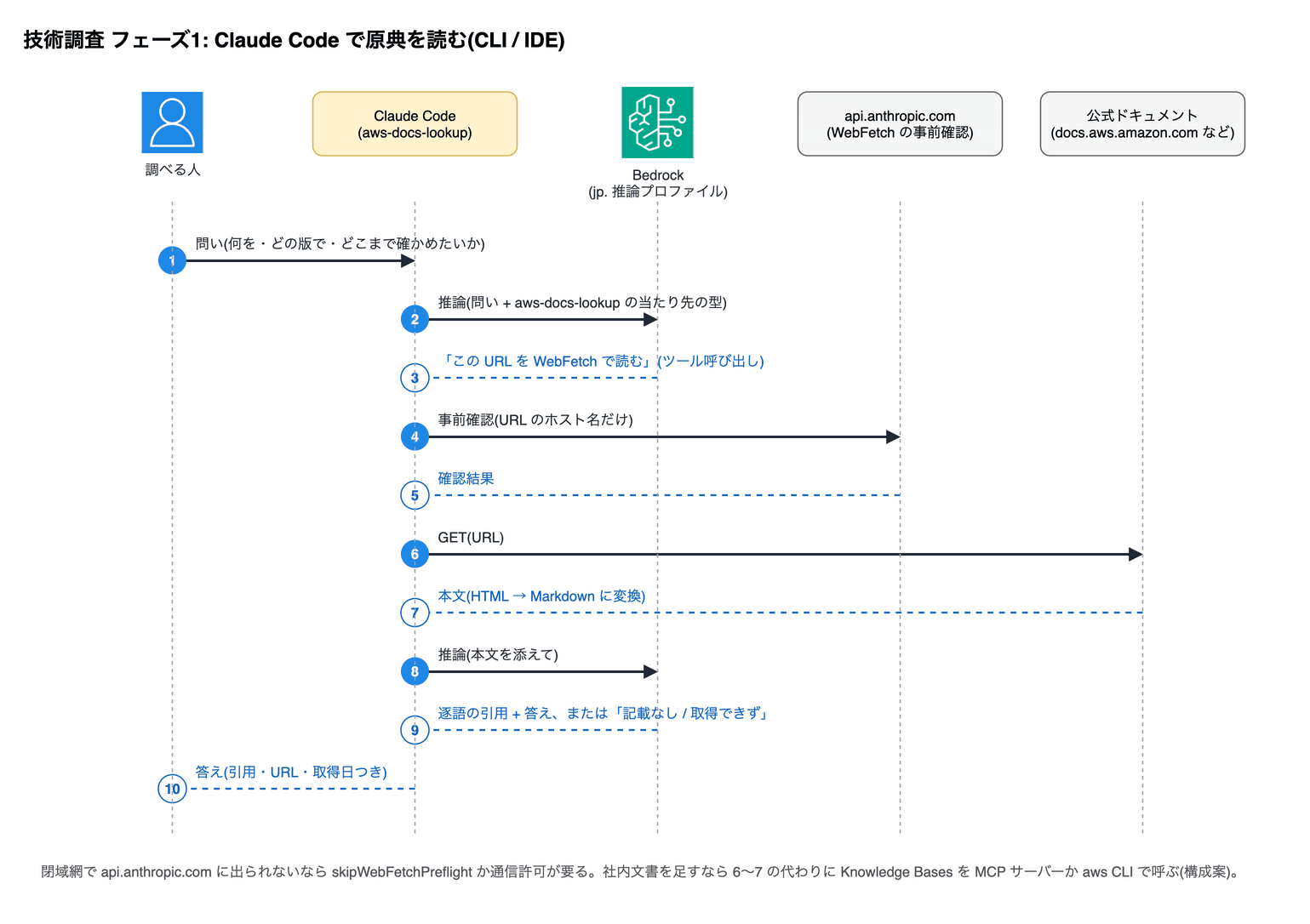This screenshot has height=924, width=1310.
Task: Click the 「この URL を WebFetch で読む」 label
Action: 601,361
